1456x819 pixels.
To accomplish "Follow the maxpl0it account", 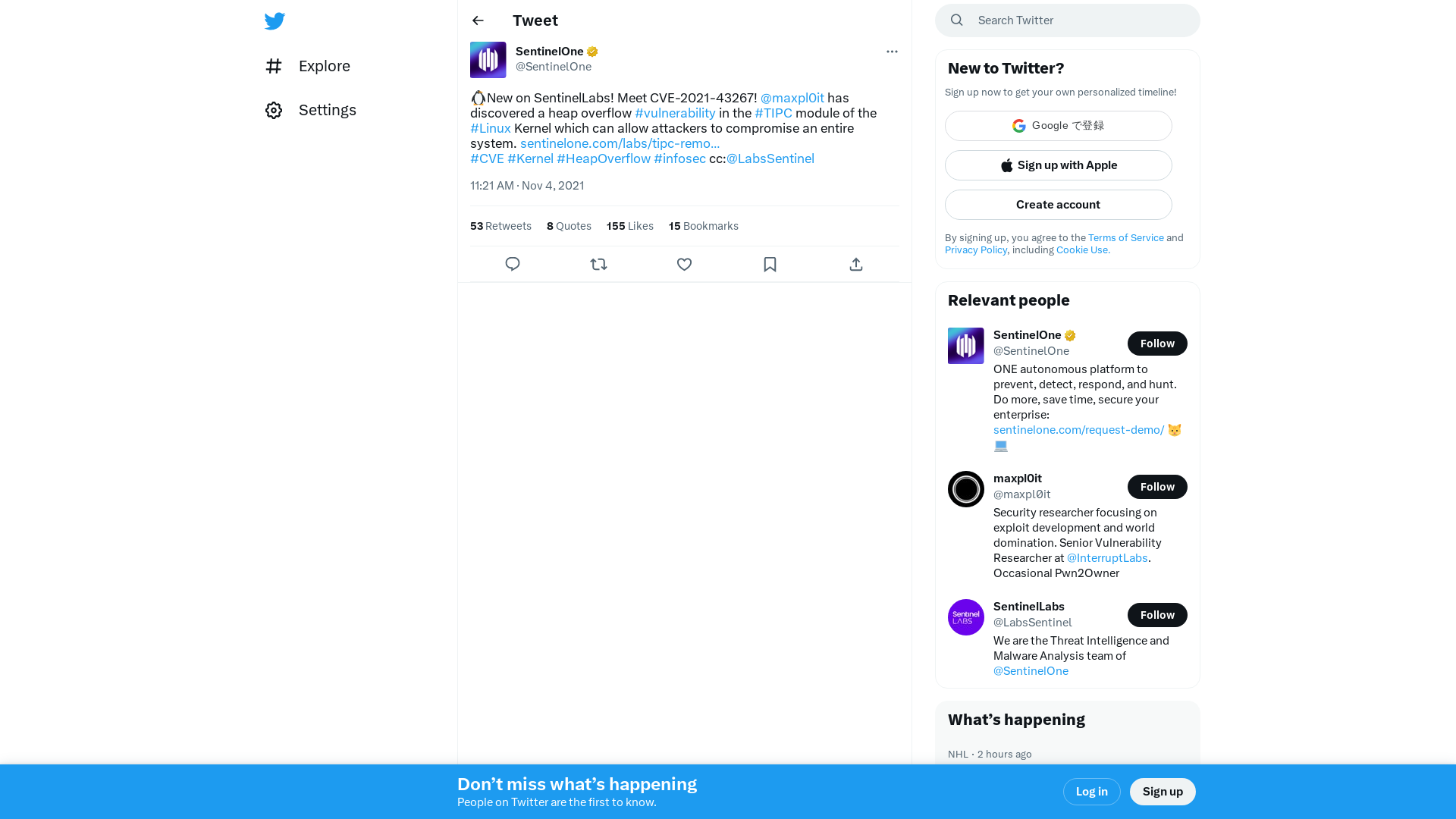I will (x=1157, y=487).
